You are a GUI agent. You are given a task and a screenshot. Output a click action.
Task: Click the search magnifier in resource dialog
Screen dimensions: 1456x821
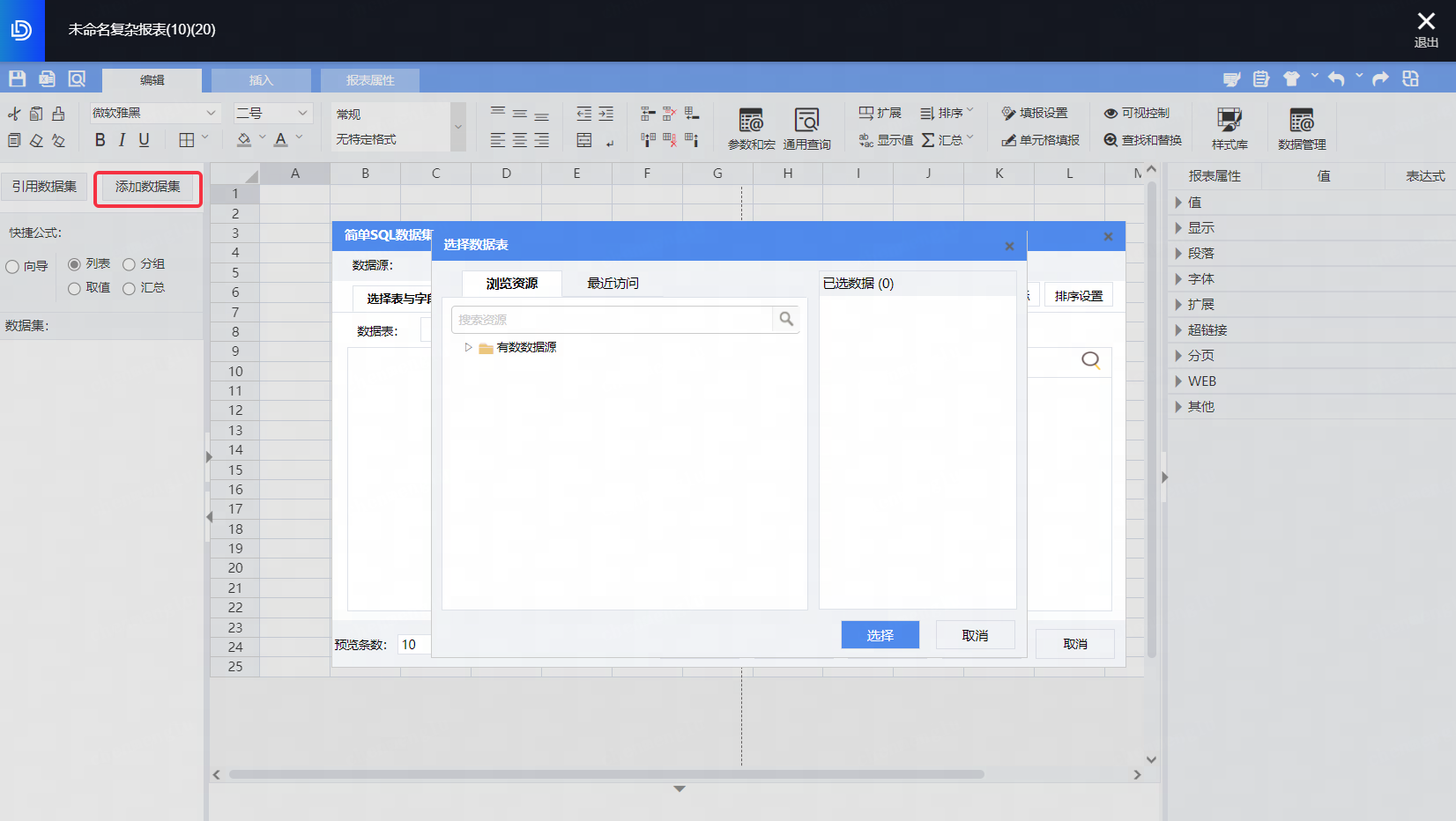pyautogui.click(x=786, y=319)
